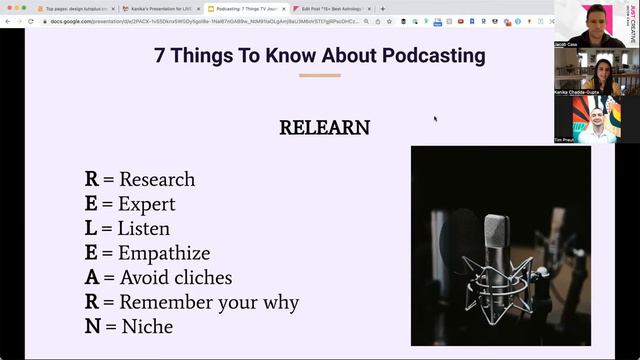Screen dimensions: 640x360
Task: Click the green extension icon
Action: 426,21
